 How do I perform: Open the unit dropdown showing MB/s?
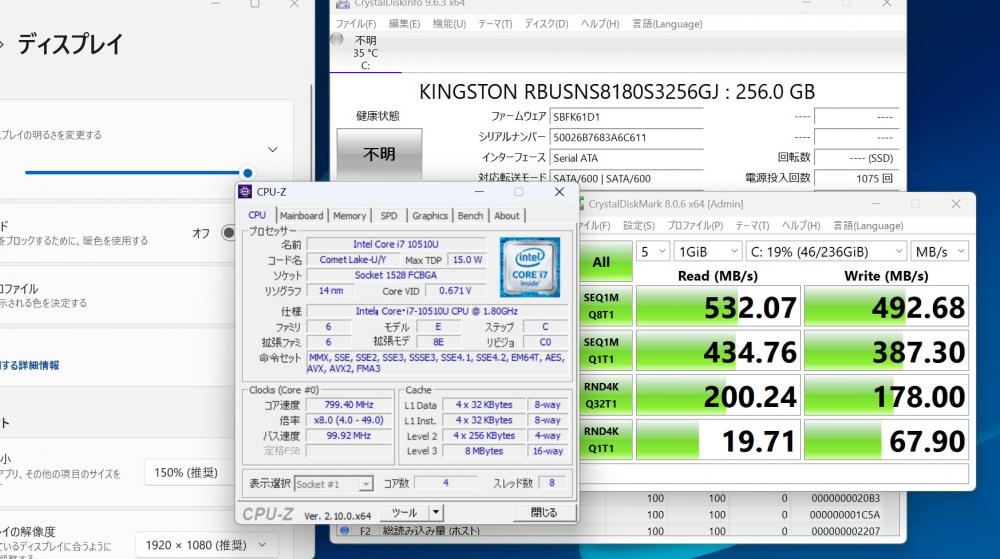point(940,252)
